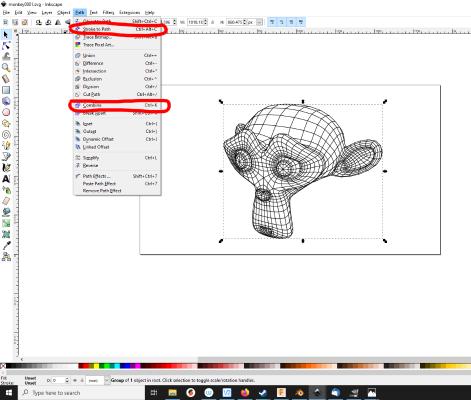
Task: Toggle scale rounded corners option
Action: (x=282, y=22)
